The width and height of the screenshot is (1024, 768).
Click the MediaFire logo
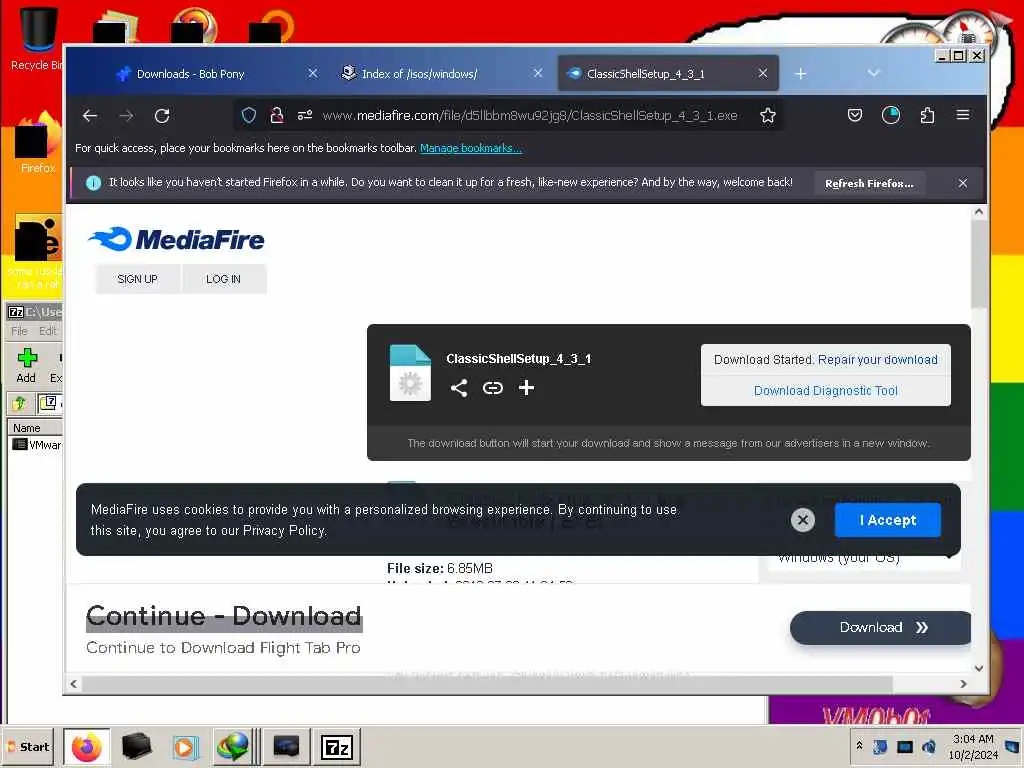pyautogui.click(x=176, y=240)
